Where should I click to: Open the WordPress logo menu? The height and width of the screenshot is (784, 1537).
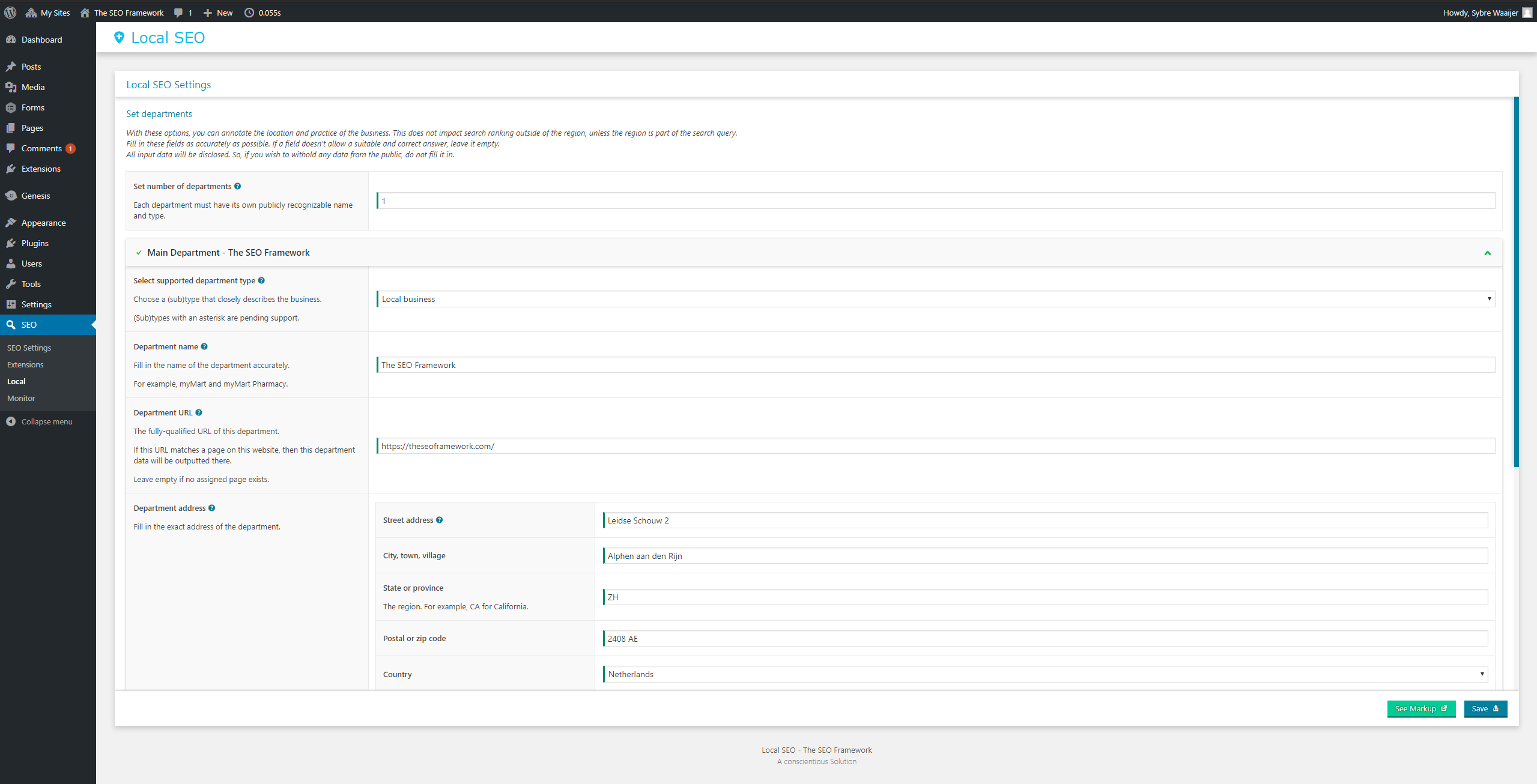[x=10, y=13]
